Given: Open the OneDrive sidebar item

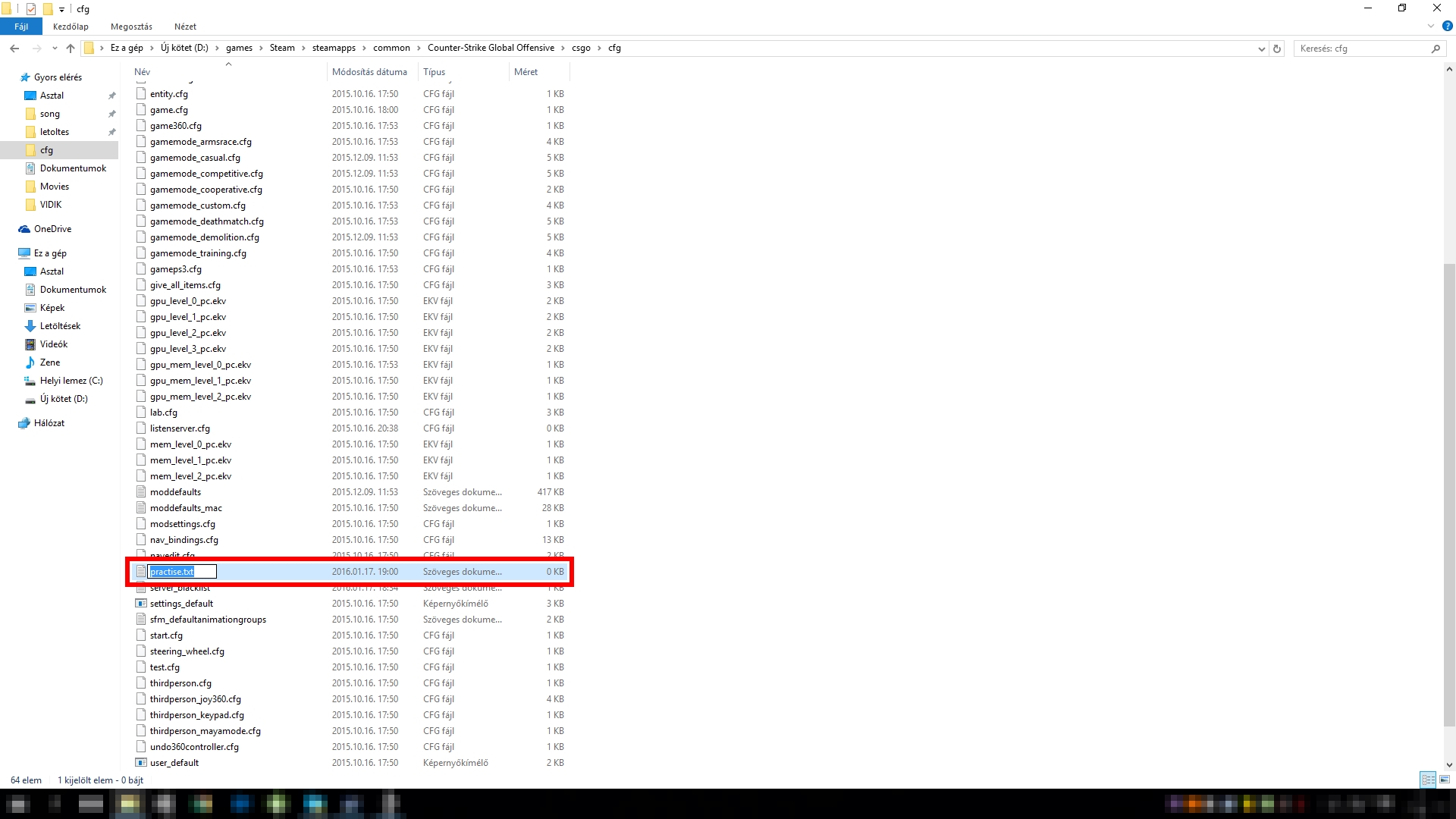Looking at the screenshot, I should point(52,229).
